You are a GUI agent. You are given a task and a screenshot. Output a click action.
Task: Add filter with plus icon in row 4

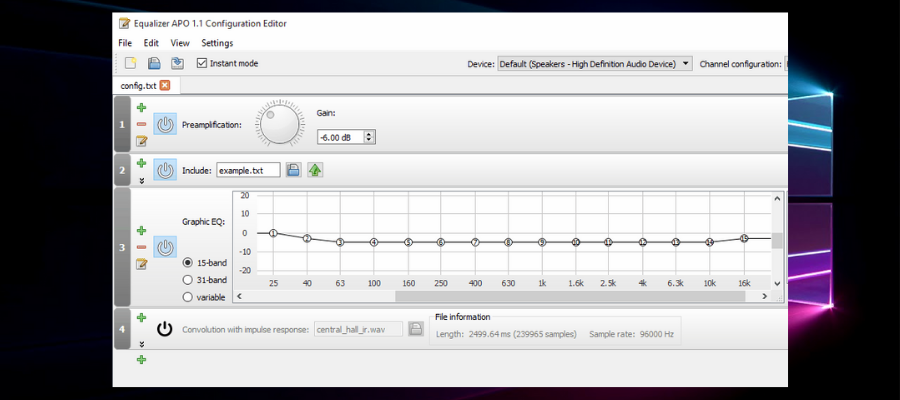[141, 317]
